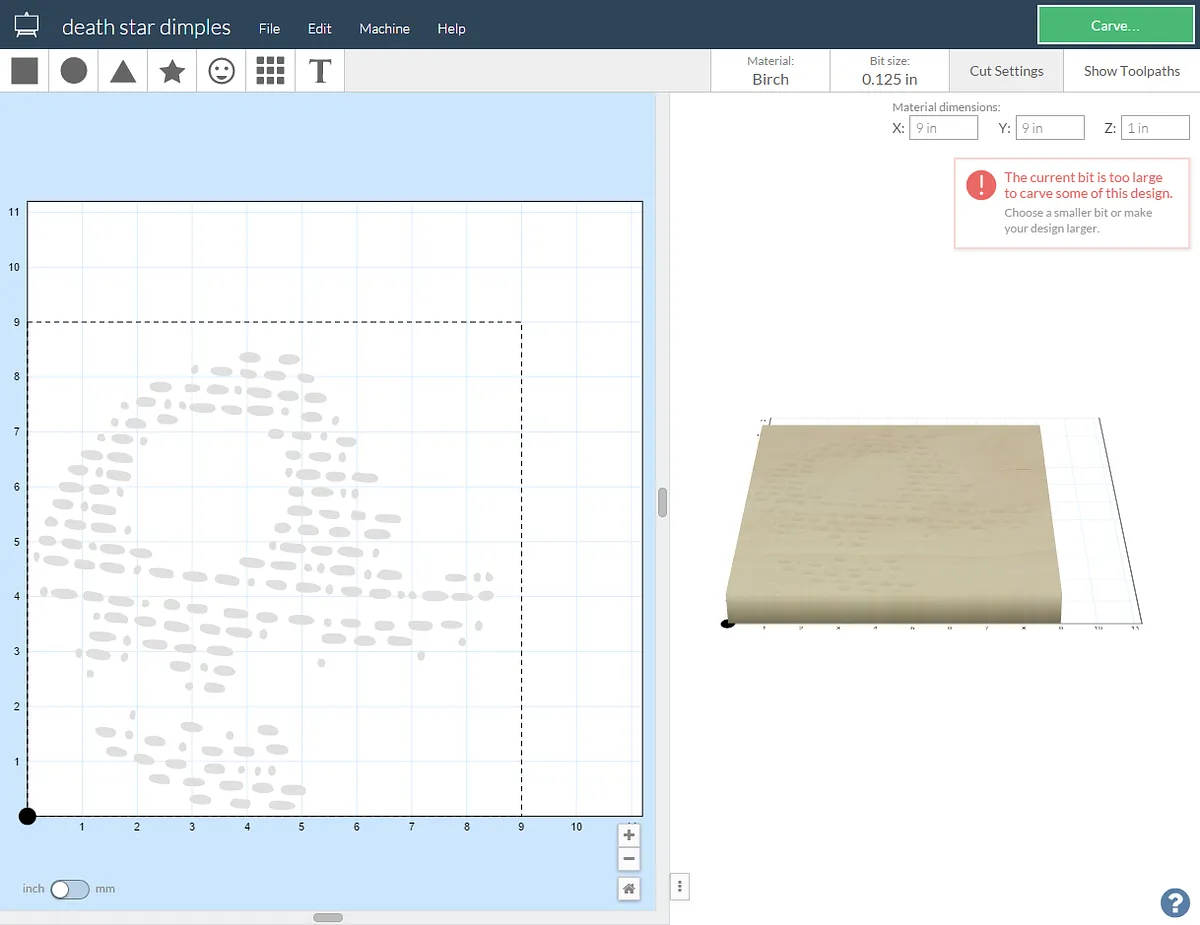
Task: Select the Circle shape tool
Action: pyautogui.click(x=74, y=71)
